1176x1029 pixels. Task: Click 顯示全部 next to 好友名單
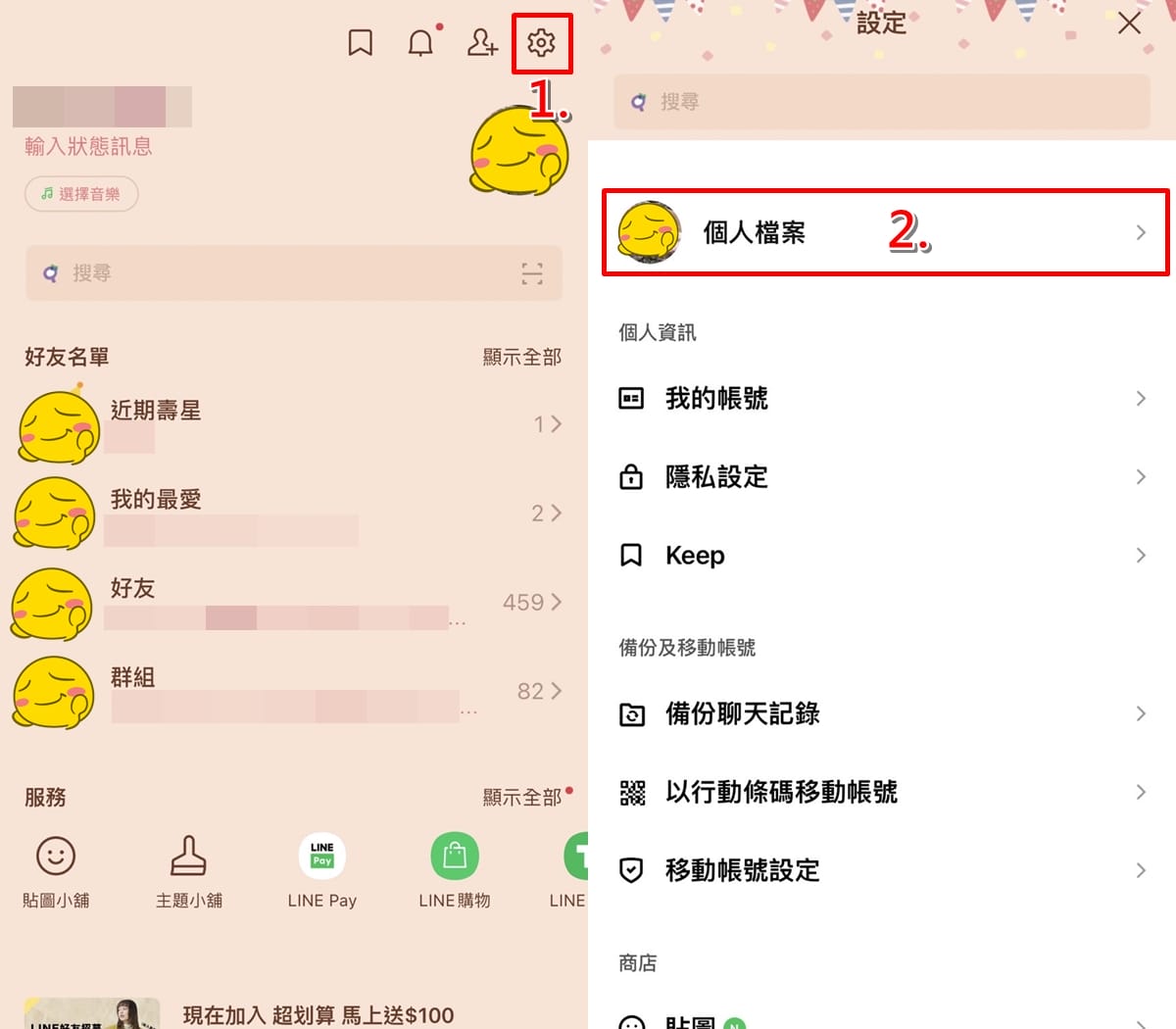pos(521,357)
